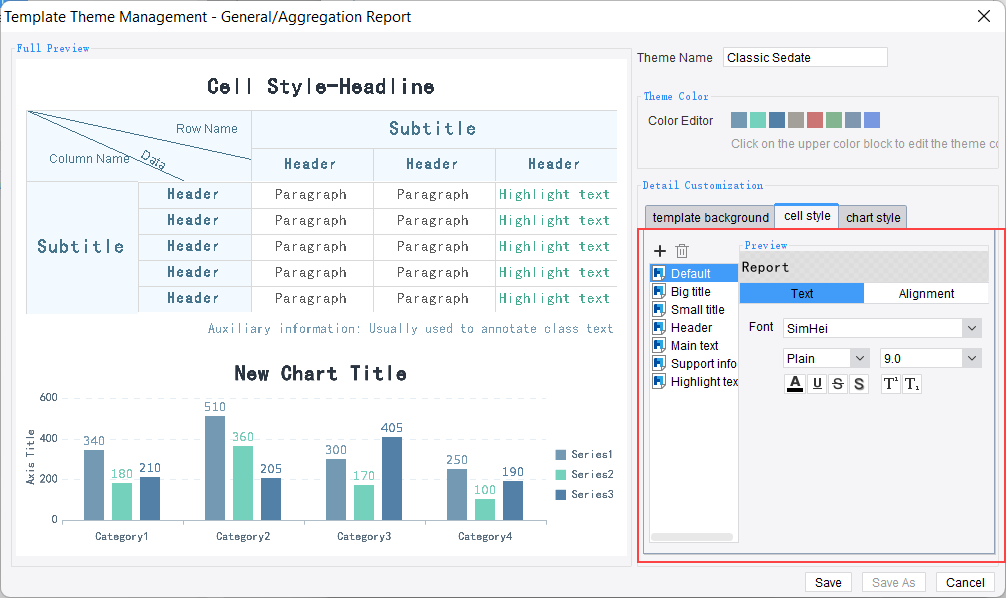Toggle text shadow formatting
The image size is (1006, 598).
[x=859, y=384]
